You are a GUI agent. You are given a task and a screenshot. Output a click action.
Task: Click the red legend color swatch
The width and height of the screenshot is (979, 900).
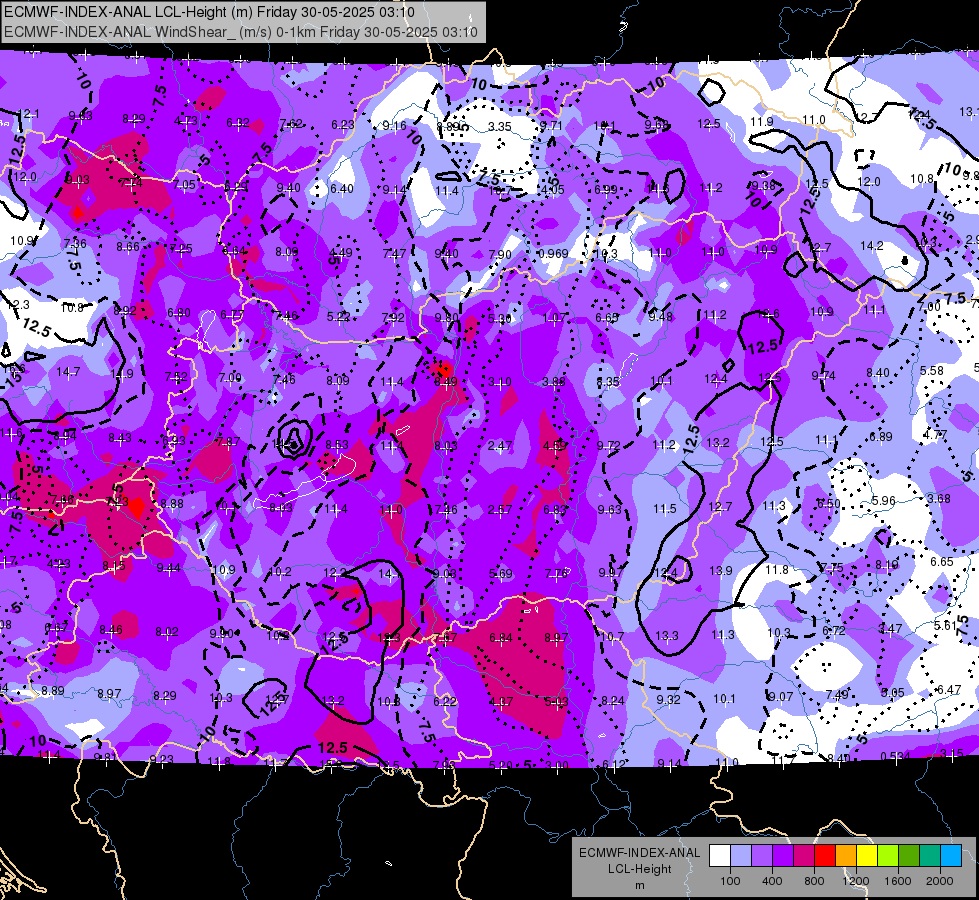click(825, 855)
